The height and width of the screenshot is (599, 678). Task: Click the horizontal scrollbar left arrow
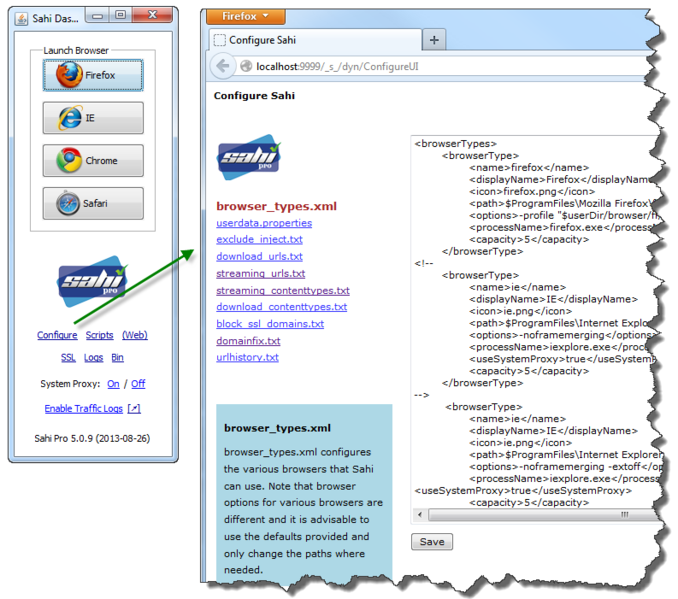pos(419,515)
